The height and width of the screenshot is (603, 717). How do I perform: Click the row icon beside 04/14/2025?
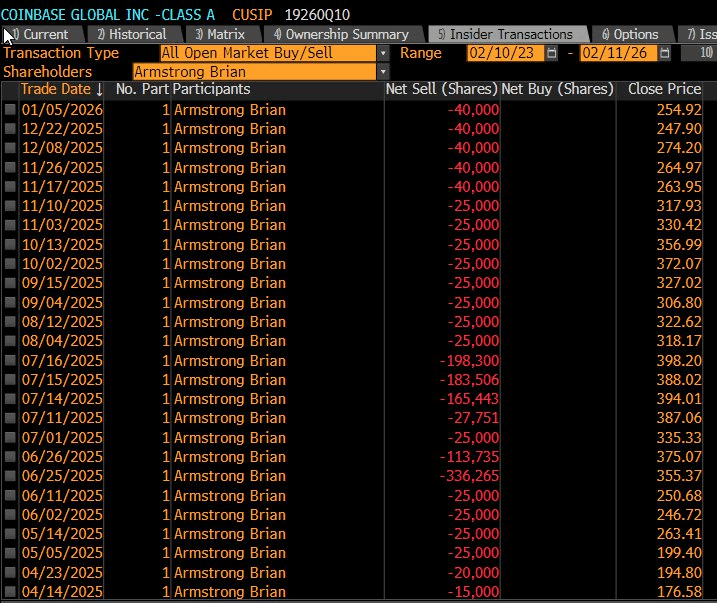pos(10,592)
